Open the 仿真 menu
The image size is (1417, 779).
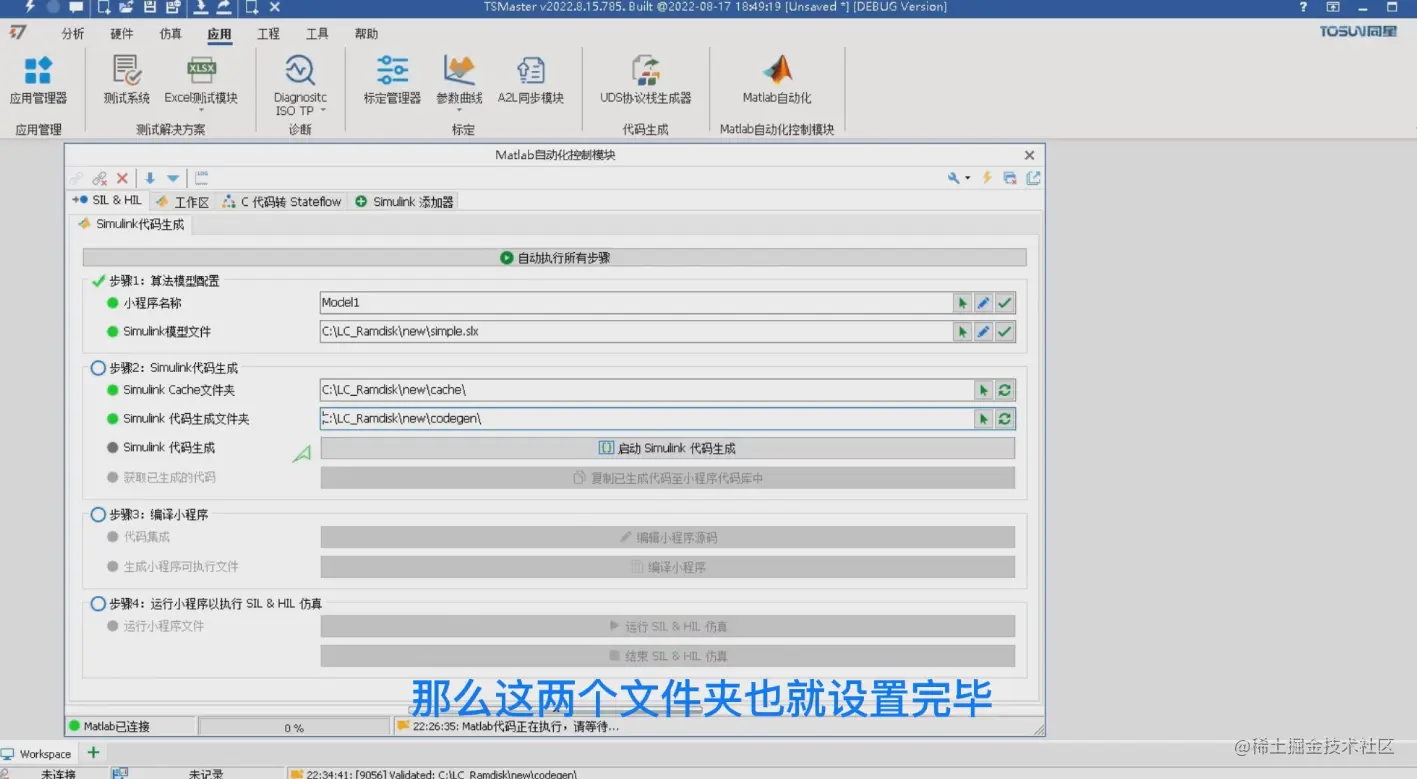(x=171, y=34)
